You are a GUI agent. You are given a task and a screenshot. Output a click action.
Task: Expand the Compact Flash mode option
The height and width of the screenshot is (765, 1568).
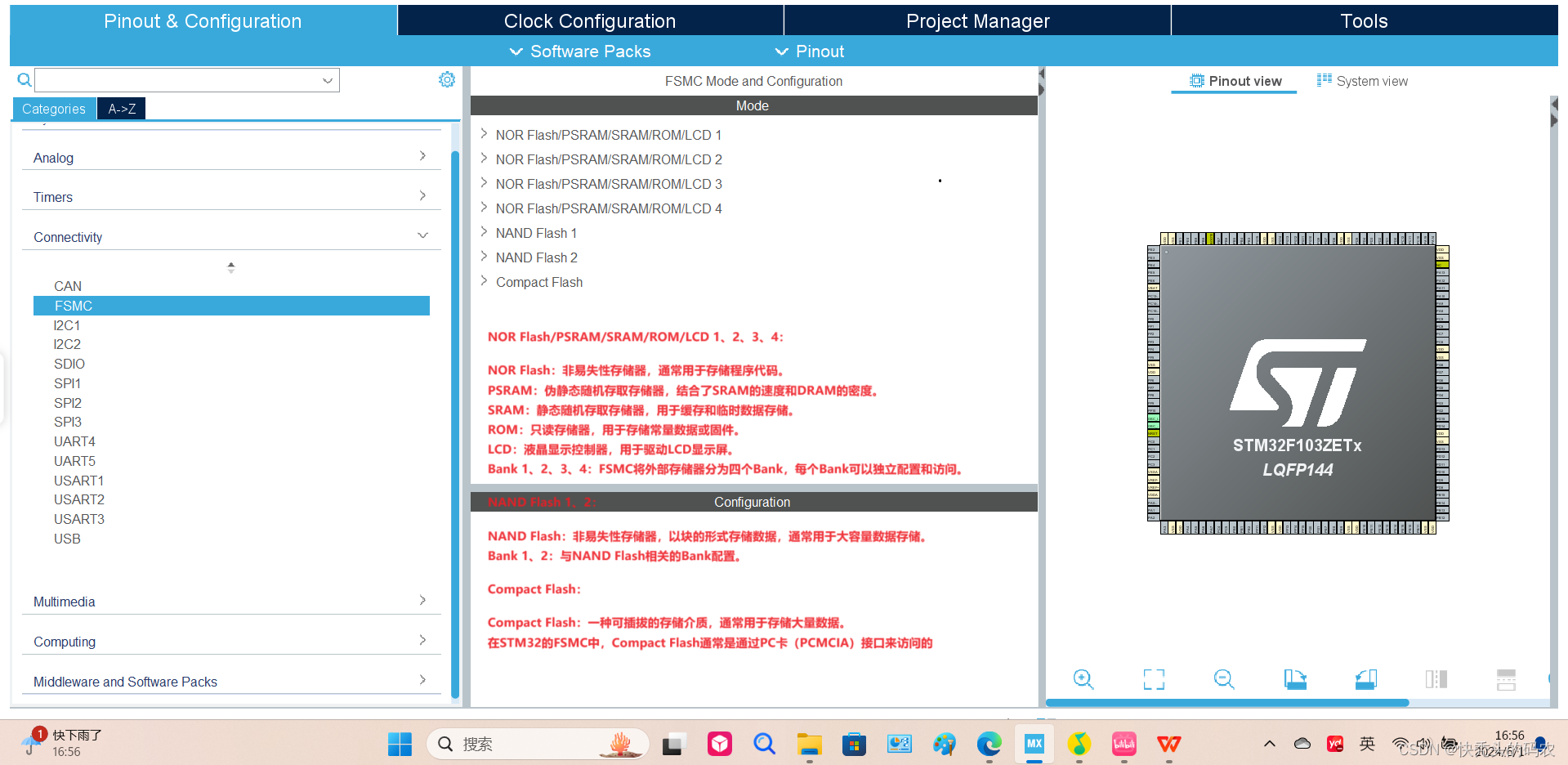coord(483,281)
